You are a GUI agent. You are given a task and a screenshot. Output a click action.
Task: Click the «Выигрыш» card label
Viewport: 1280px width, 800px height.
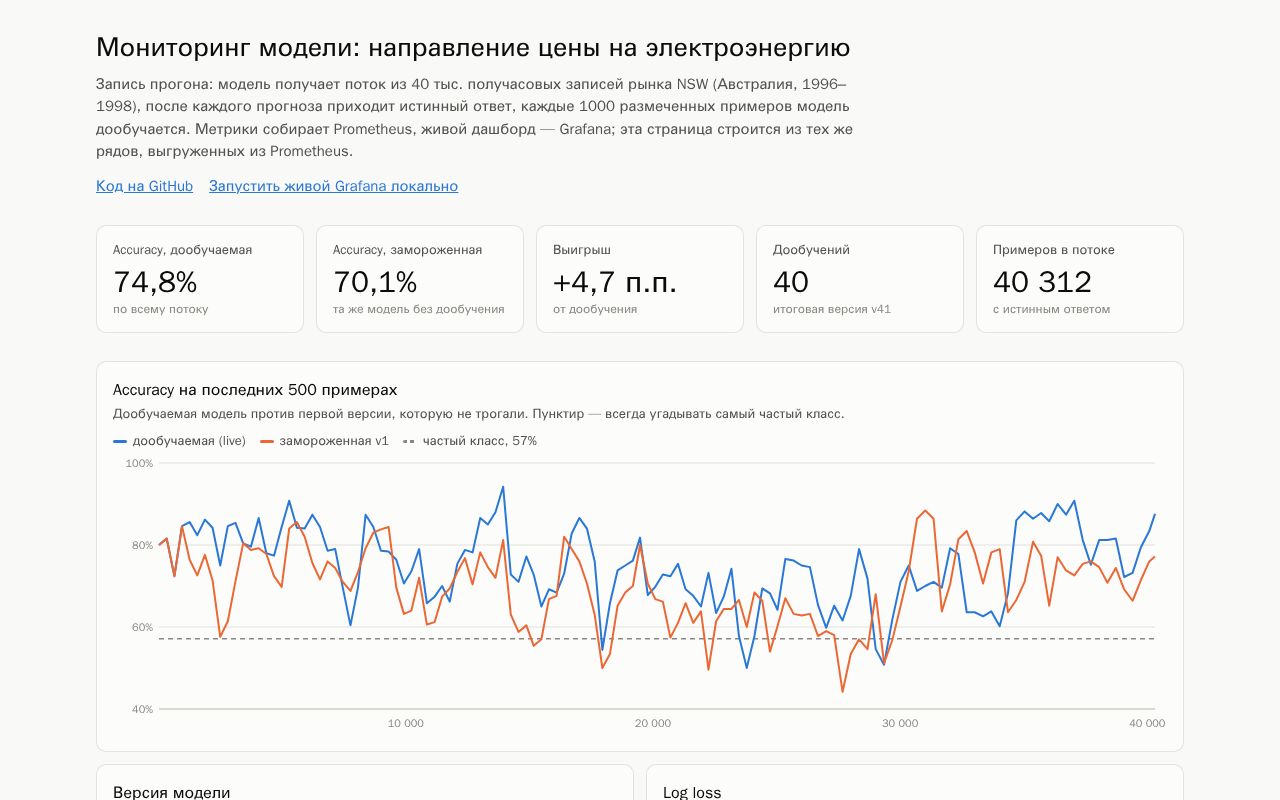tap(582, 250)
